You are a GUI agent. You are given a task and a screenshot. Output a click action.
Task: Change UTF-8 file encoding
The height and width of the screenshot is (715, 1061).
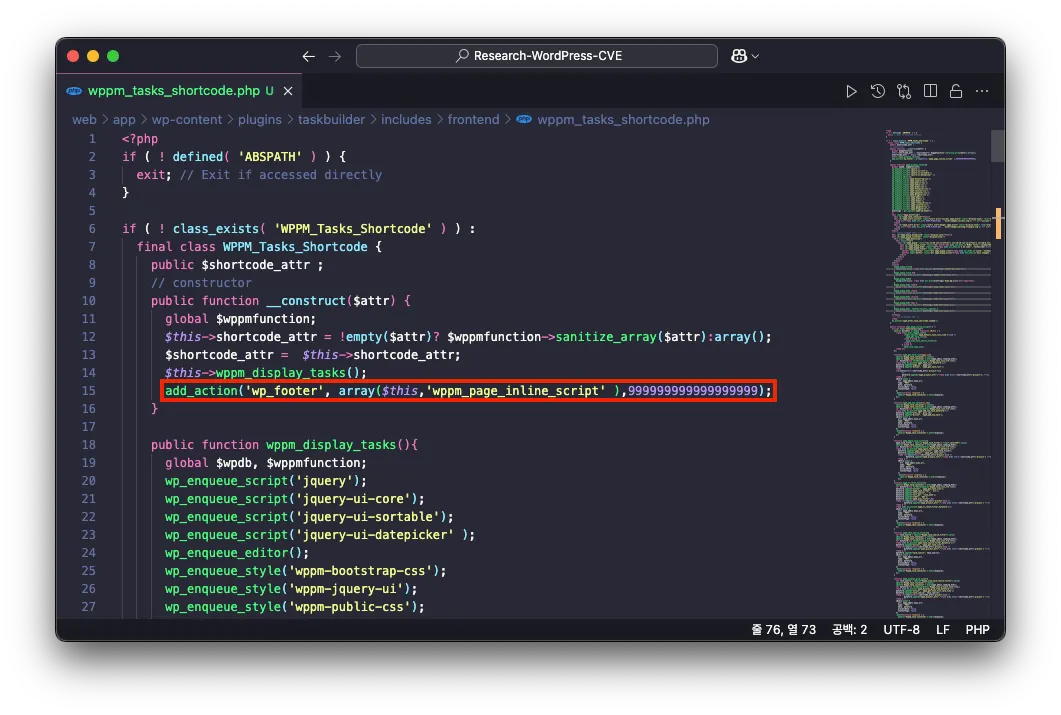click(x=901, y=630)
